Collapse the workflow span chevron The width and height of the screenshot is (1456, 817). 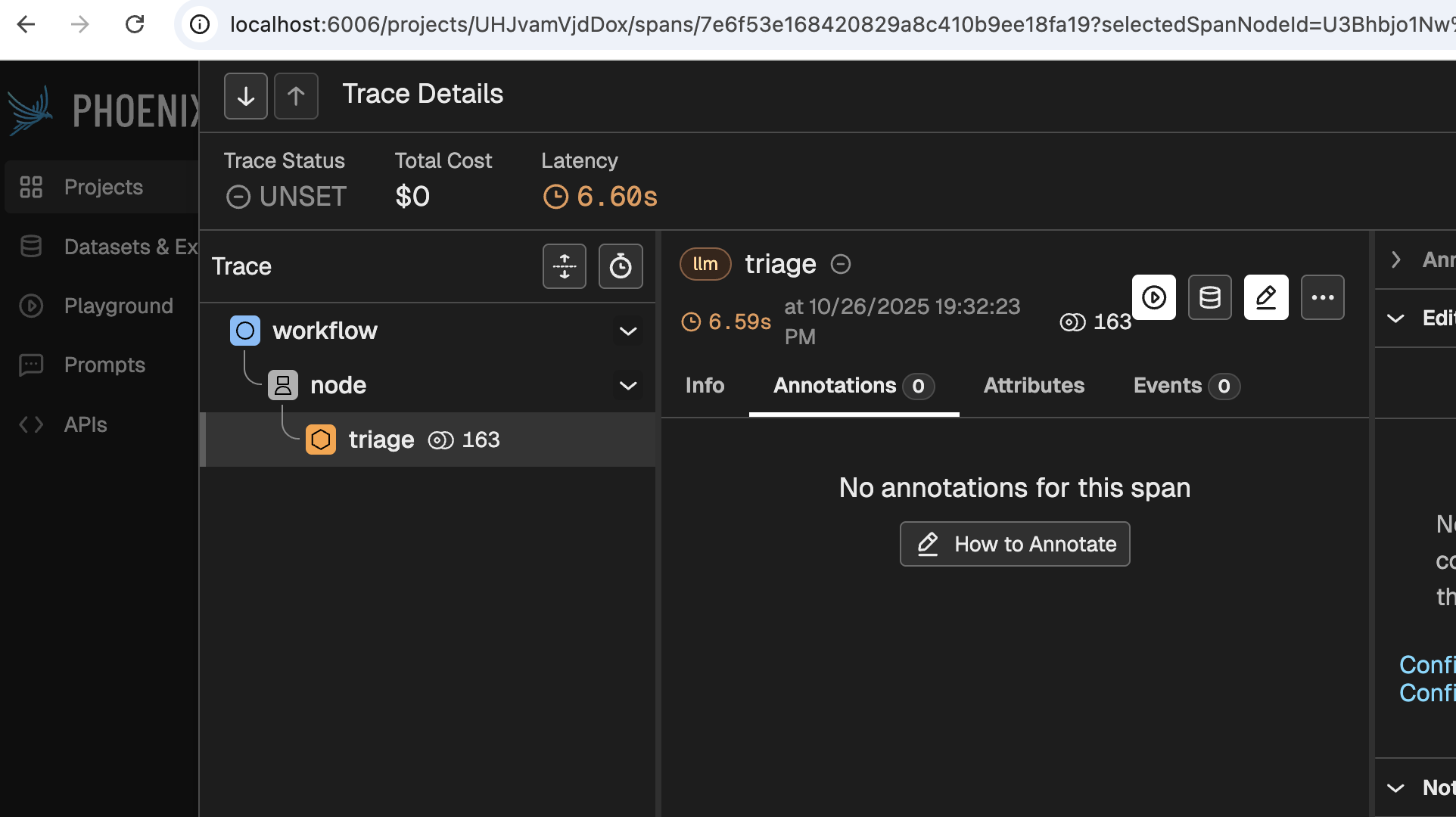click(x=628, y=331)
